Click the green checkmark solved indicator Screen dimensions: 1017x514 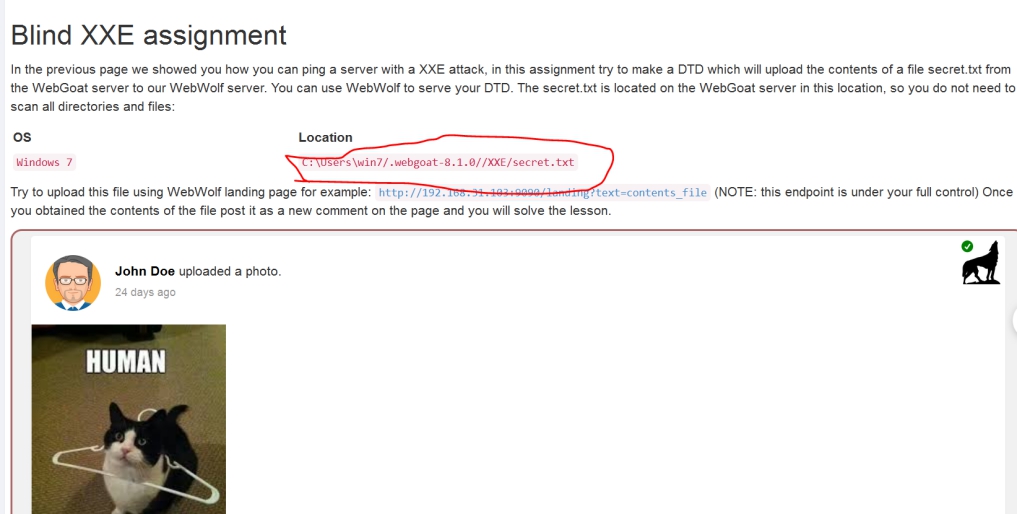pos(967,246)
